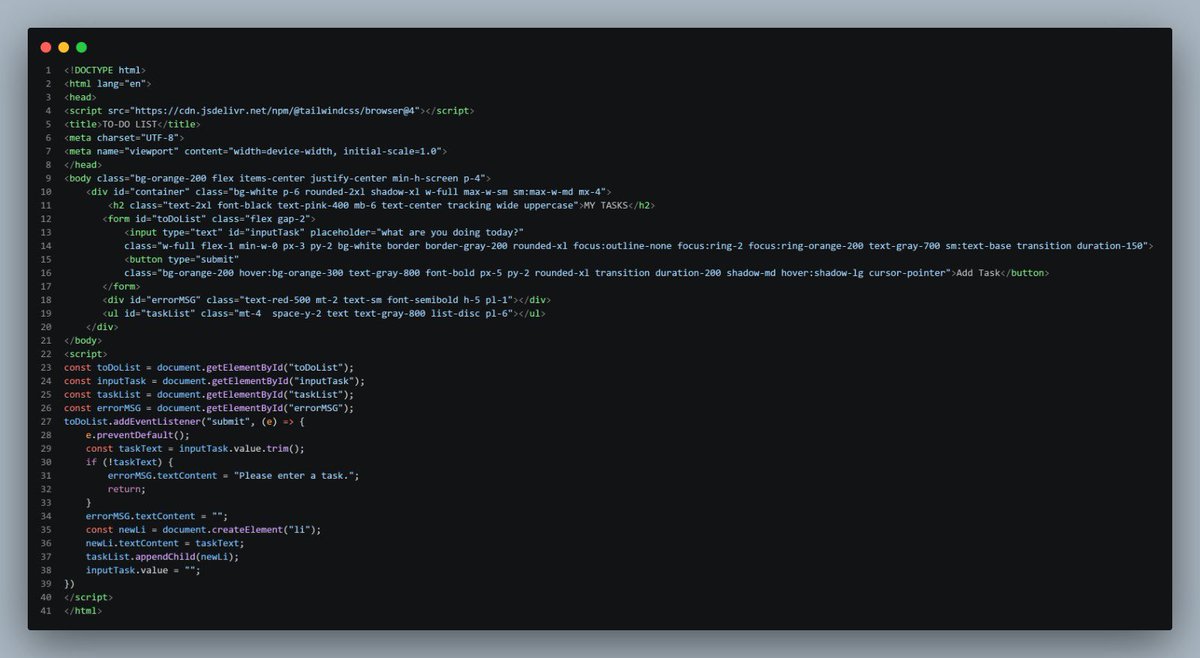Click the newLi.textContent = taskText line
The height and width of the screenshot is (658, 1200).
(x=165, y=543)
